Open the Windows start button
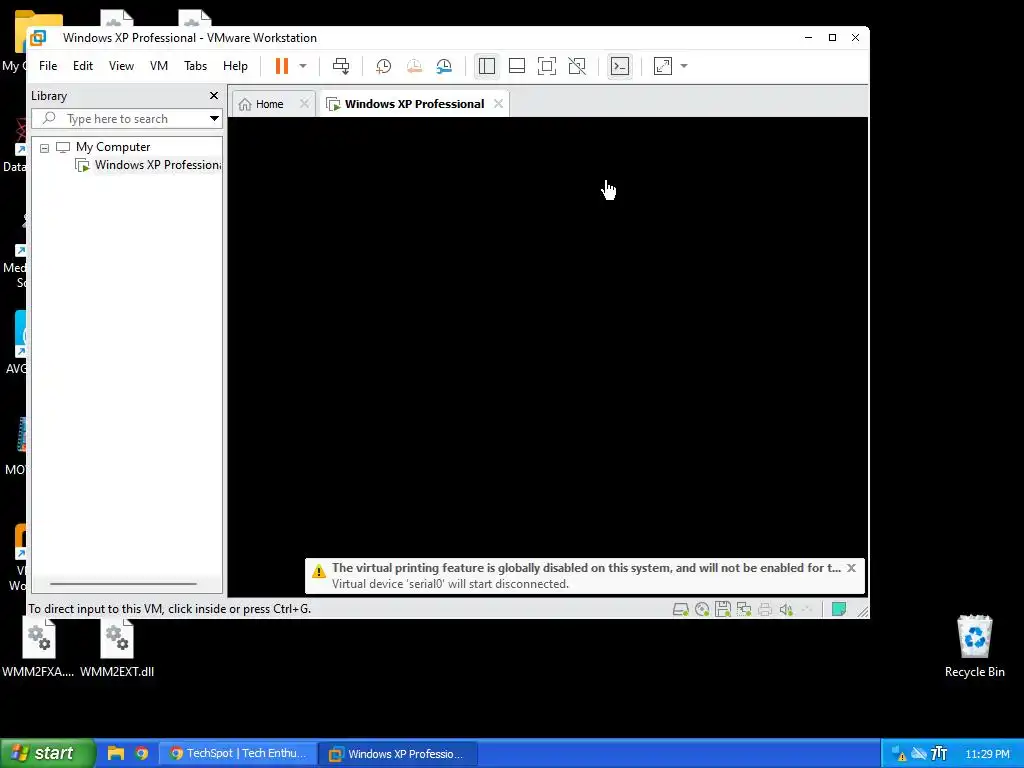This screenshot has width=1024, height=768. pyautogui.click(x=47, y=753)
